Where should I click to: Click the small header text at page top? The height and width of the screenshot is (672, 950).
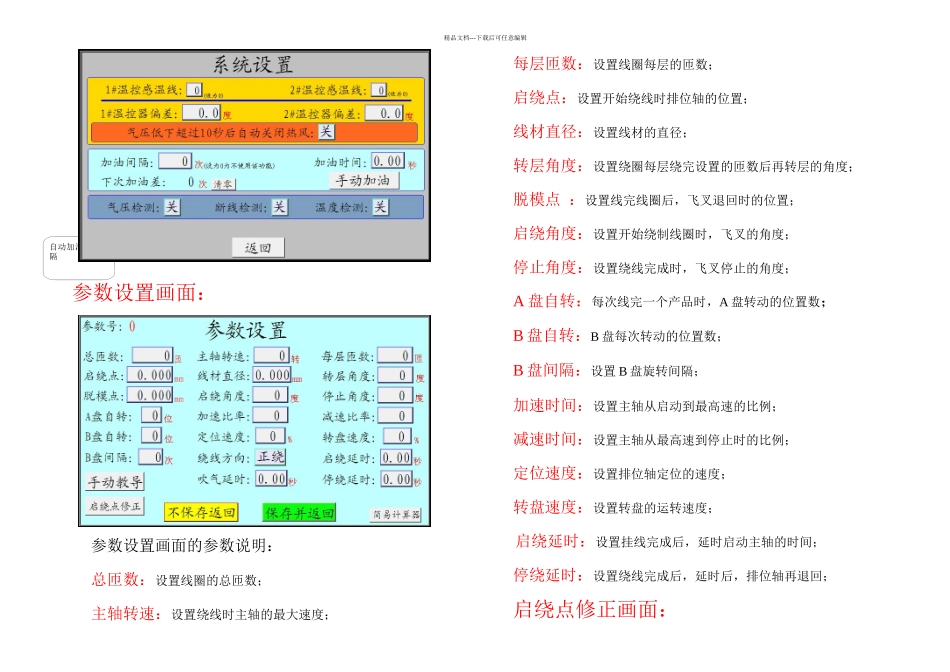pos(485,38)
